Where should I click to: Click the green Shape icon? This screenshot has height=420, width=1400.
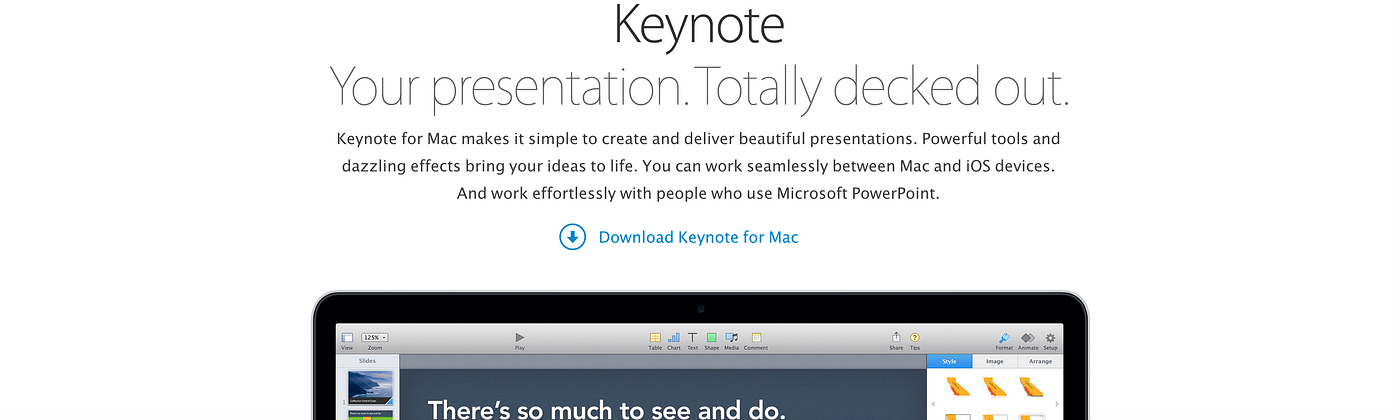(x=711, y=338)
